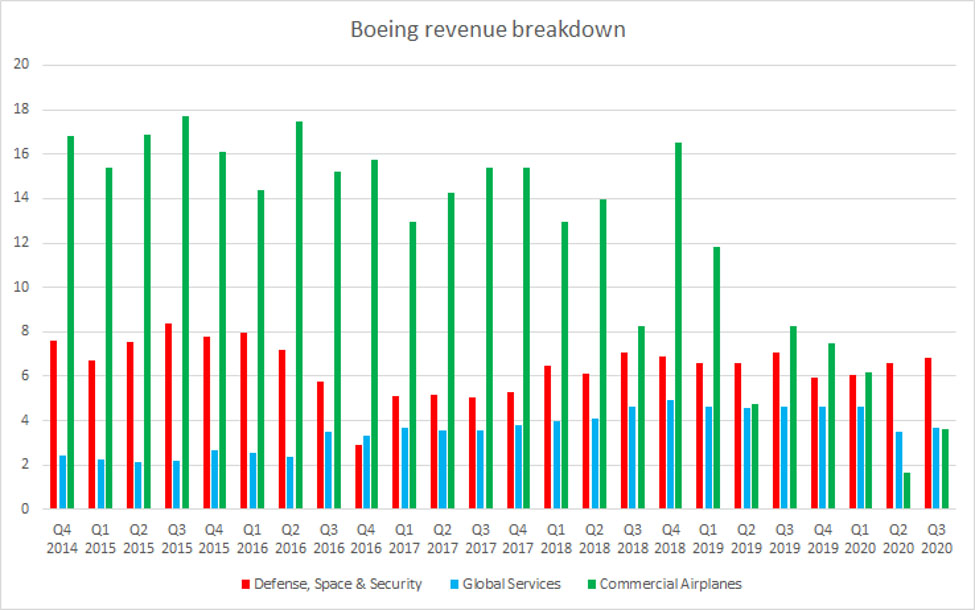Select the green Commercial Airplanes bar for Q2 2020
Screen dimensions: 977x610
[x=907, y=491]
